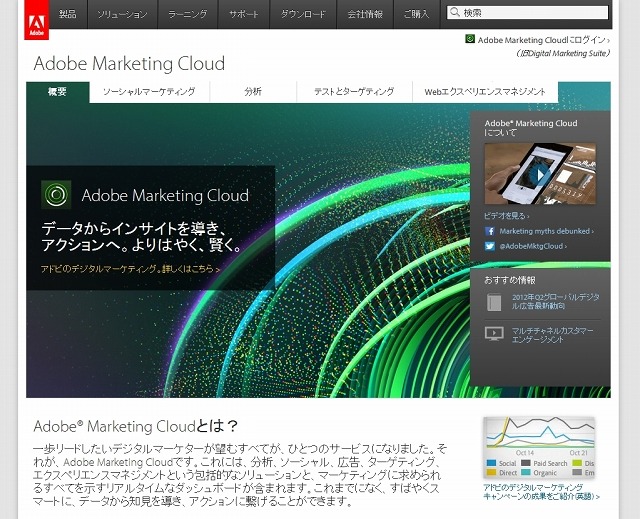This screenshot has width=640, height=519.
Task: Click the book icon under おすすめ情報
Action: [x=494, y=303]
